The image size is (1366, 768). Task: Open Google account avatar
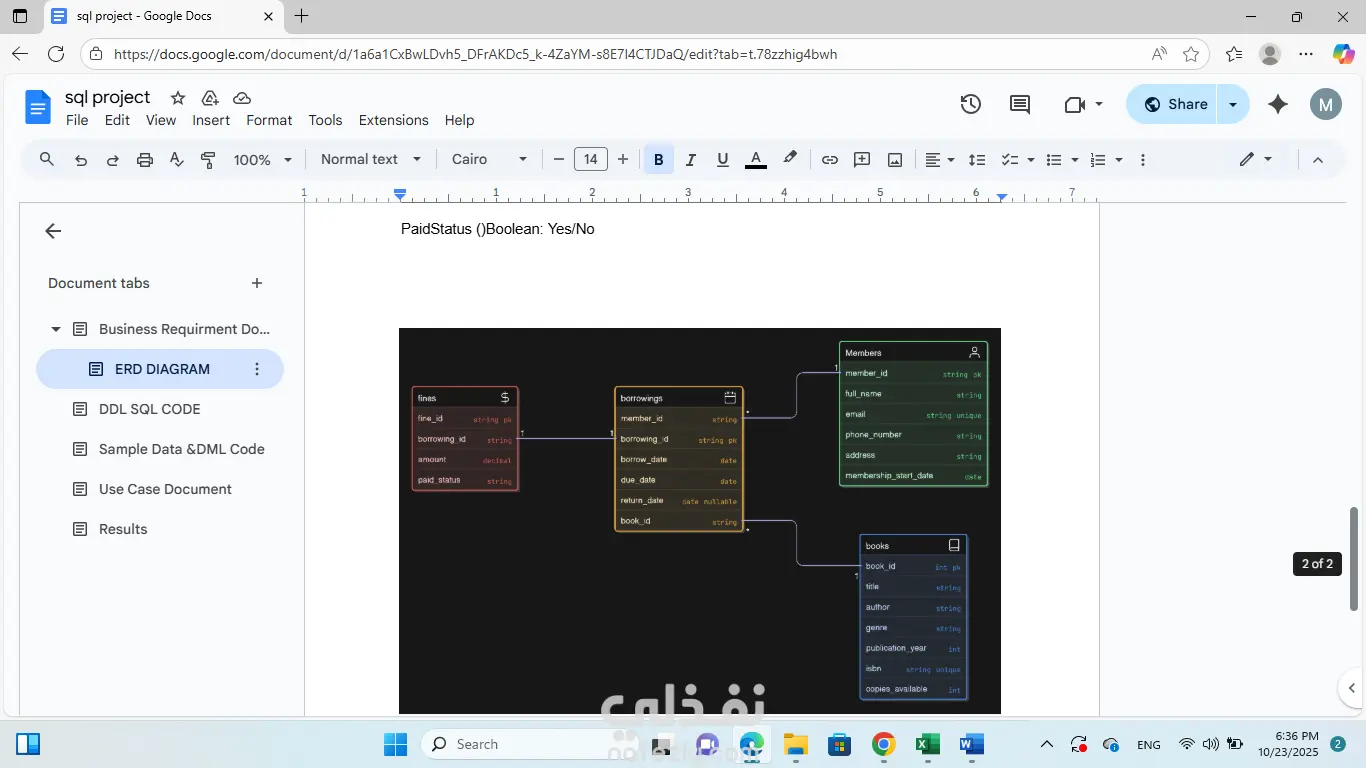pos(1326,104)
